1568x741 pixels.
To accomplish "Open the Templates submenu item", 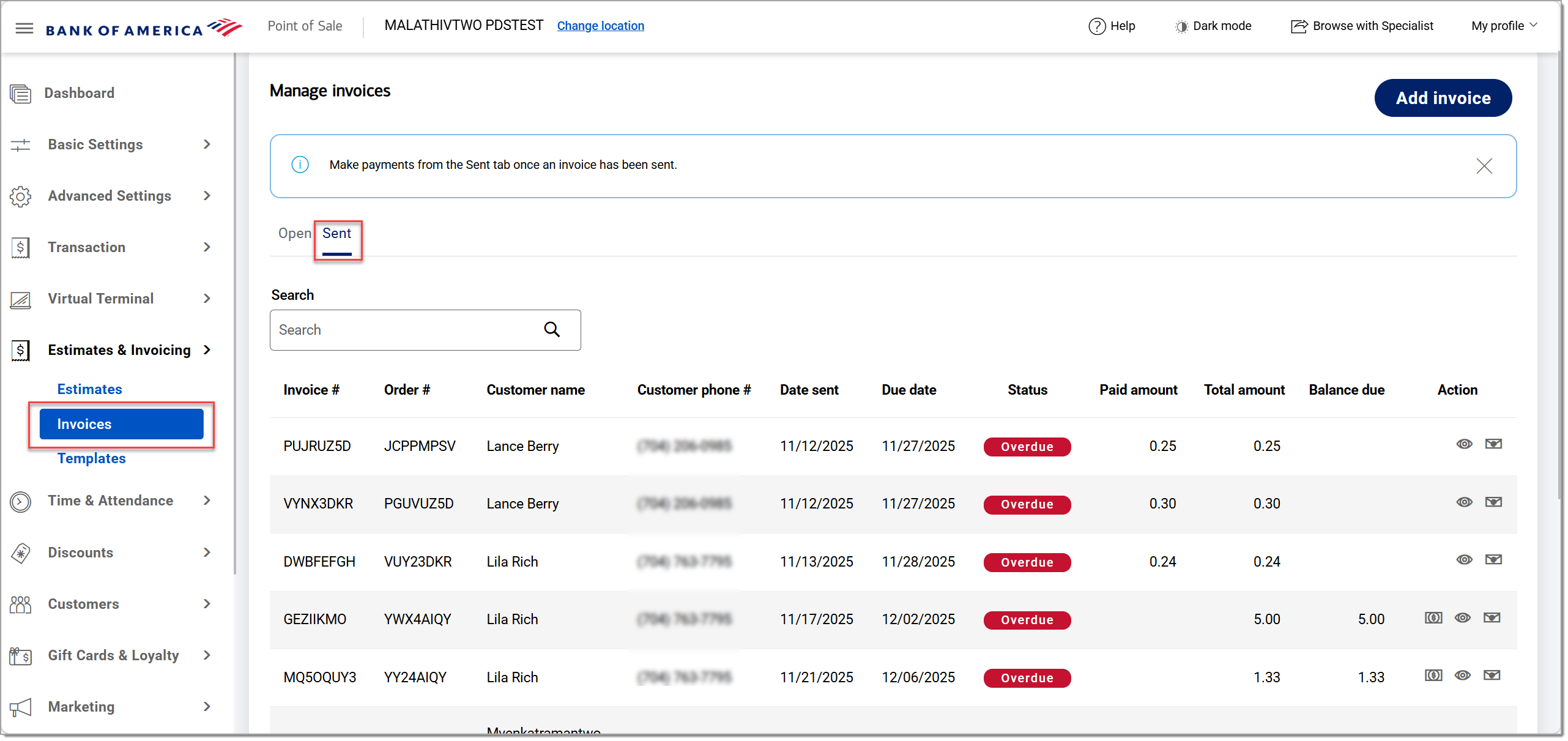I will [x=91, y=458].
